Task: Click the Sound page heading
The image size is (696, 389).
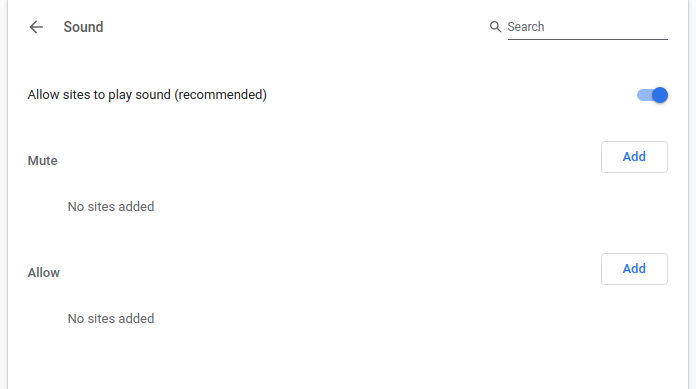Action: 83,27
